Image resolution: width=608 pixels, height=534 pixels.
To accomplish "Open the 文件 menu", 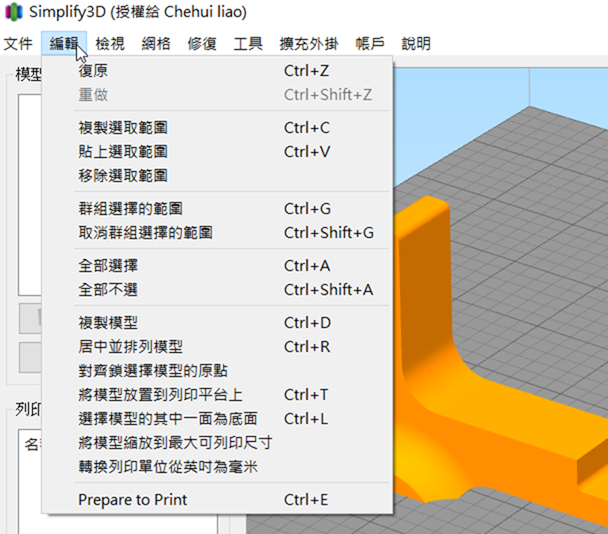I will [19, 44].
